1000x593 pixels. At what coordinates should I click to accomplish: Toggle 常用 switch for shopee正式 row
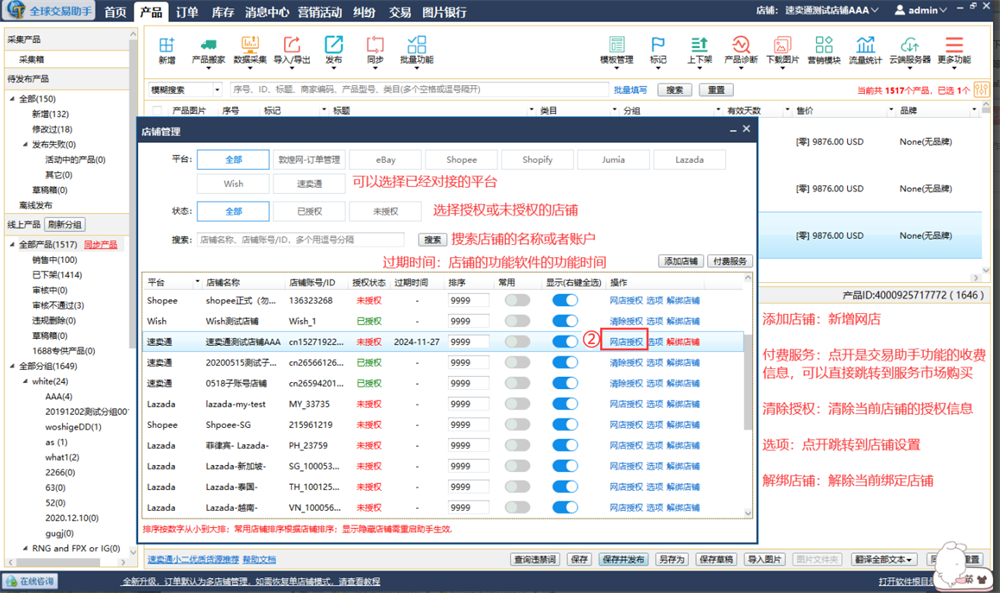[517, 300]
